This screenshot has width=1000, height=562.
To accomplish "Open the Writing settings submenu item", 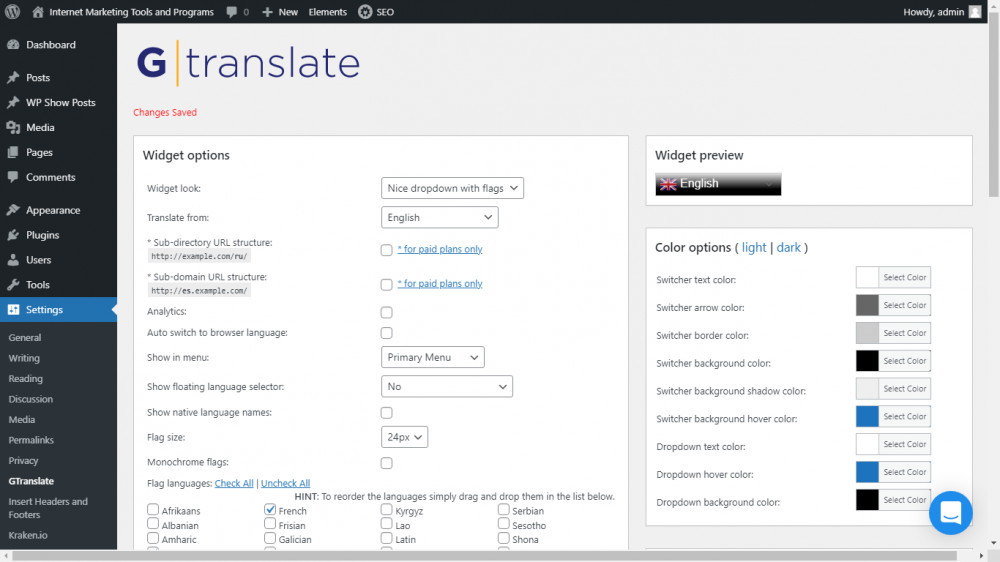I will pos(24,358).
